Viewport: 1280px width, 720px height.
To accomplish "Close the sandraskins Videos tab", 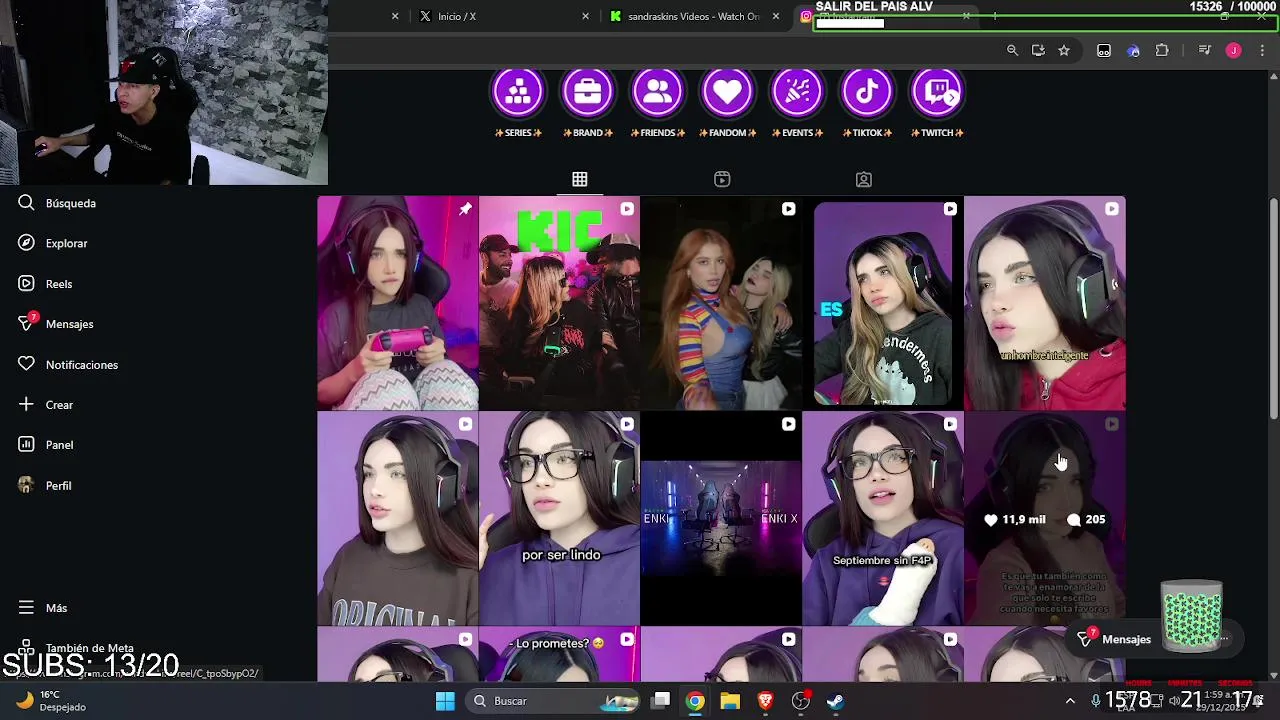I will [775, 16].
